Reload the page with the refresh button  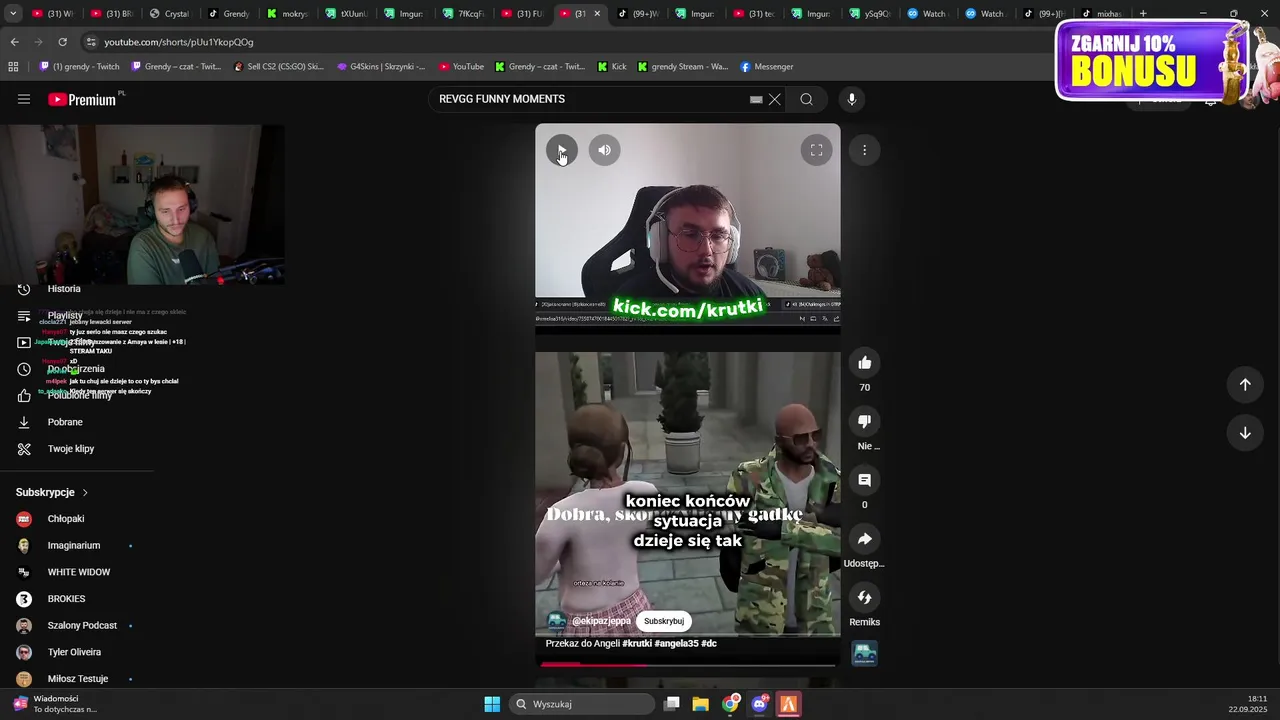tap(62, 42)
